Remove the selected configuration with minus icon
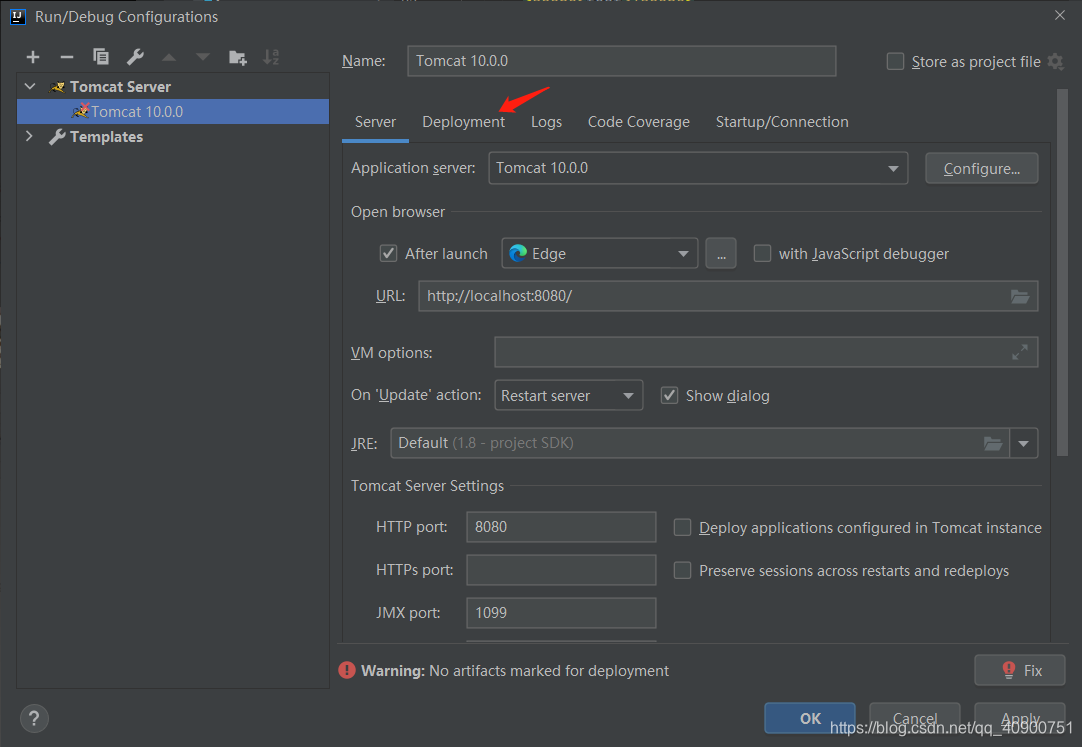This screenshot has width=1082, height=747. coord(67,57)
